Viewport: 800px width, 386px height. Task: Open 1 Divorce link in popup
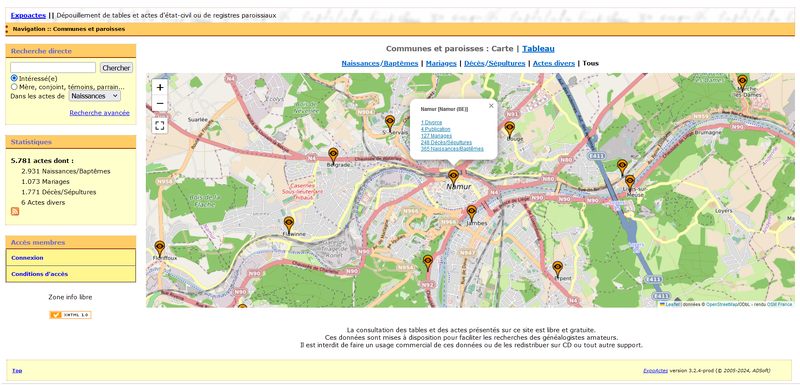coord(432,122)
